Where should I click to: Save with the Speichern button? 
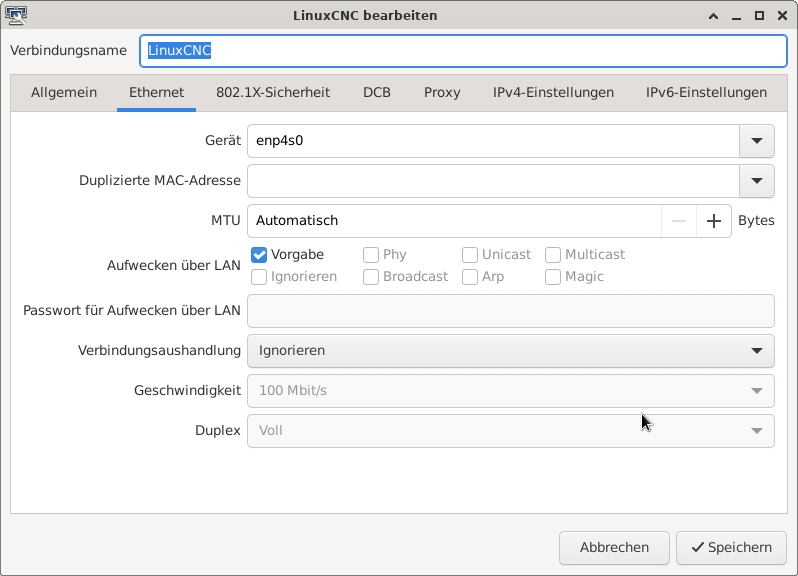click(x=731, y=548)
